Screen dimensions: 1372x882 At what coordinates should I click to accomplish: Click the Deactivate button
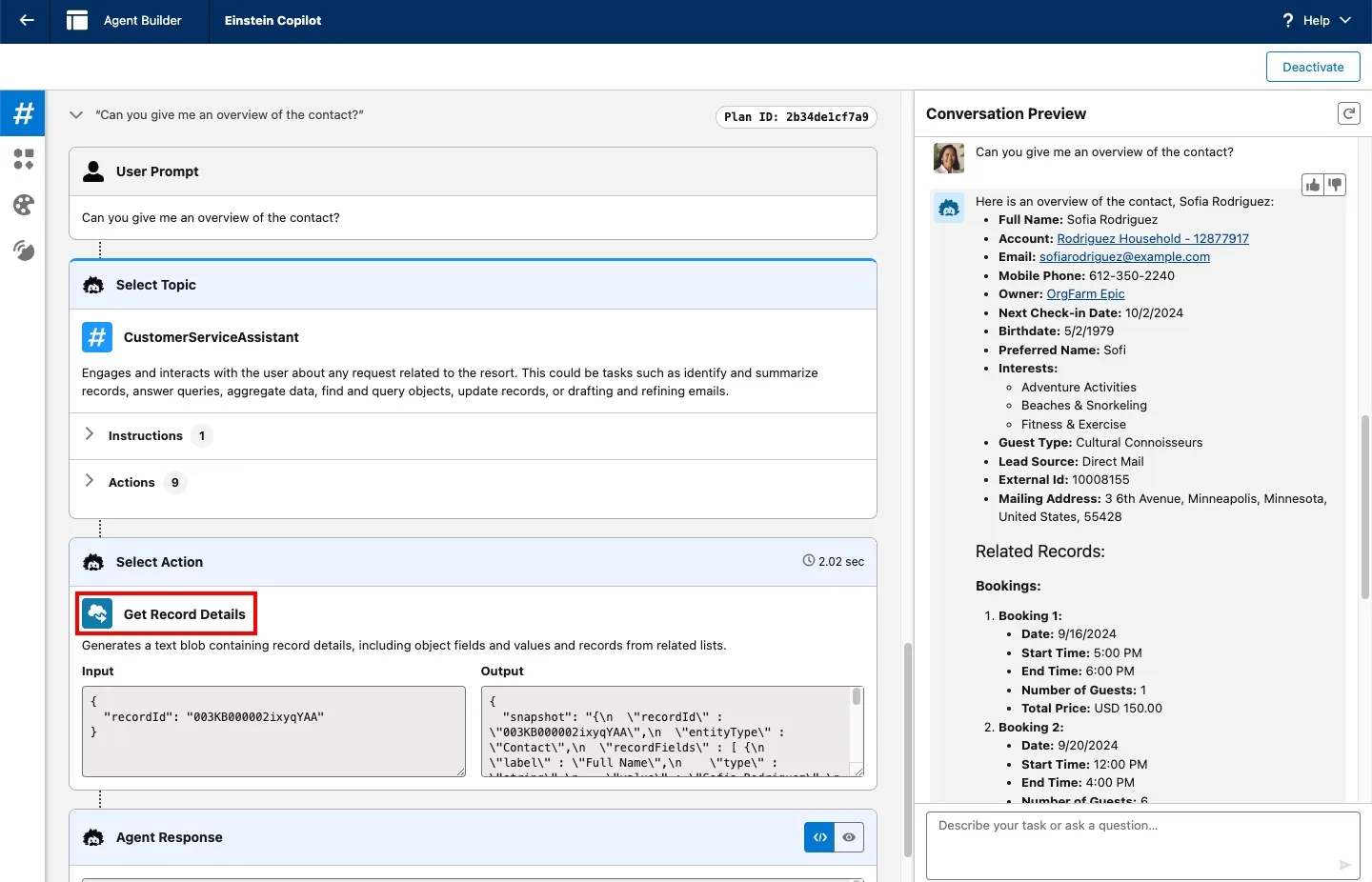1312,67
